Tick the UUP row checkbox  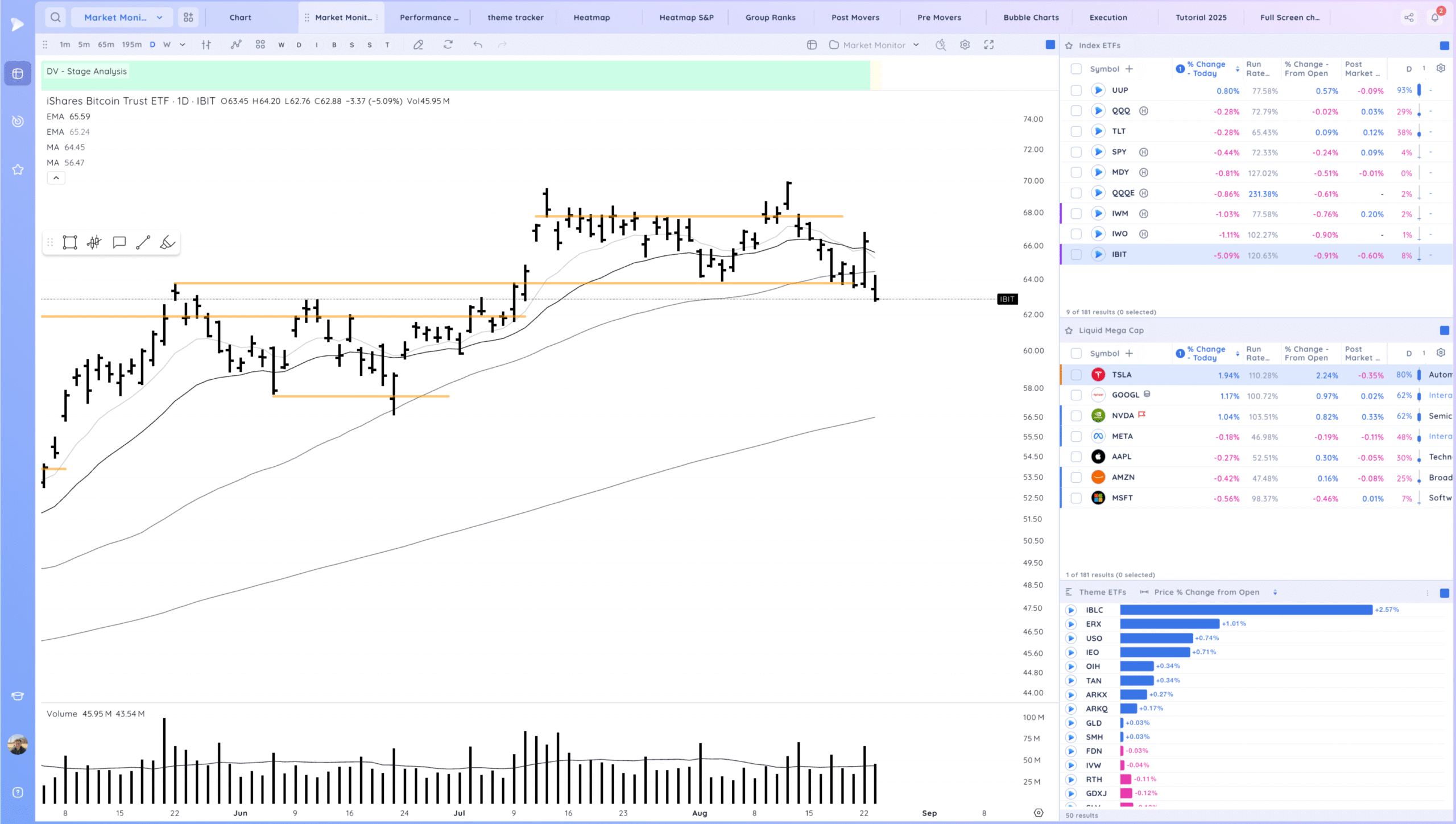point(1076,90)
